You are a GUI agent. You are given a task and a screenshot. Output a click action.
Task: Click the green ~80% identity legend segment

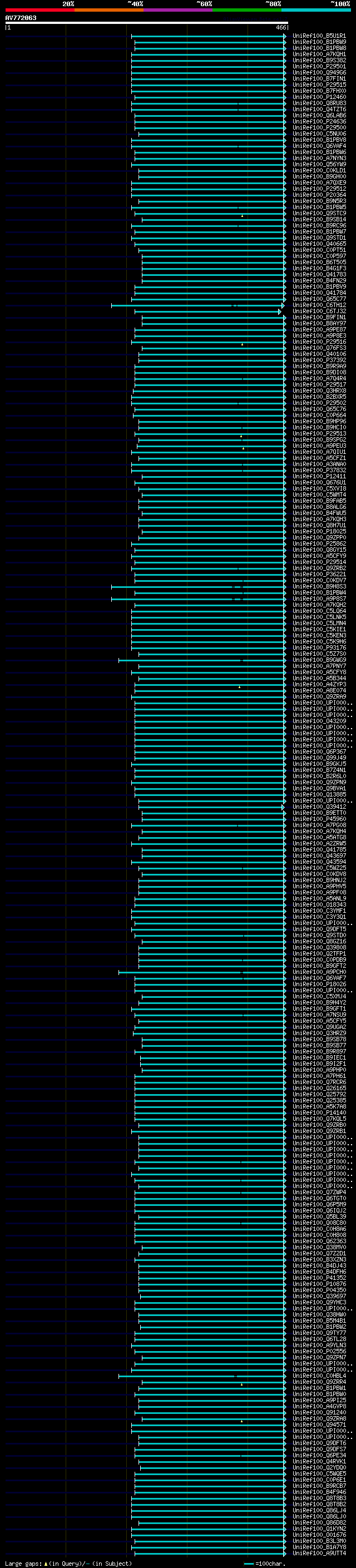247,10
